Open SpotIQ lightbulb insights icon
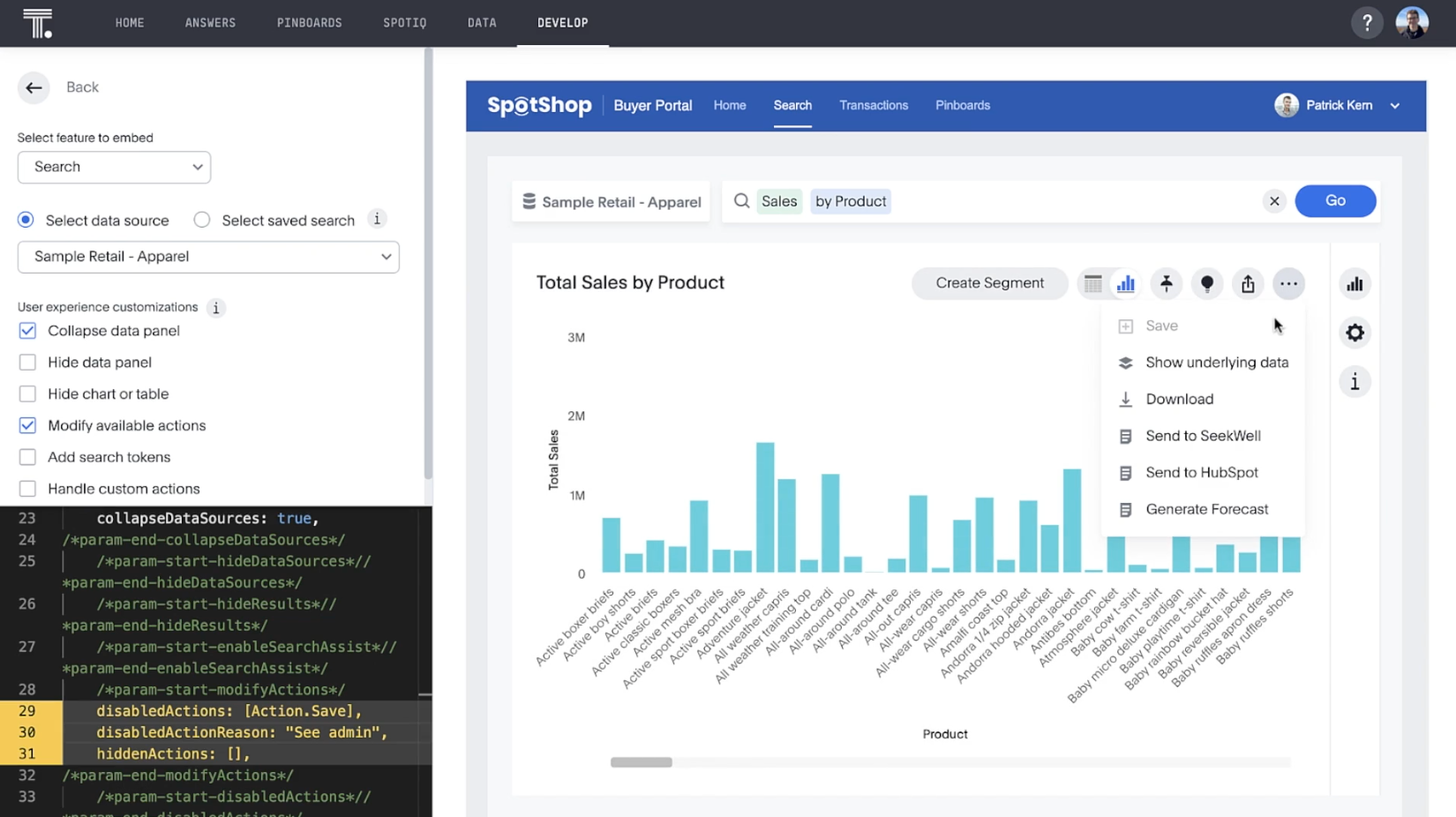Screen dimensions: 1456x817 pyautogui.click(x=1207, y=283)
